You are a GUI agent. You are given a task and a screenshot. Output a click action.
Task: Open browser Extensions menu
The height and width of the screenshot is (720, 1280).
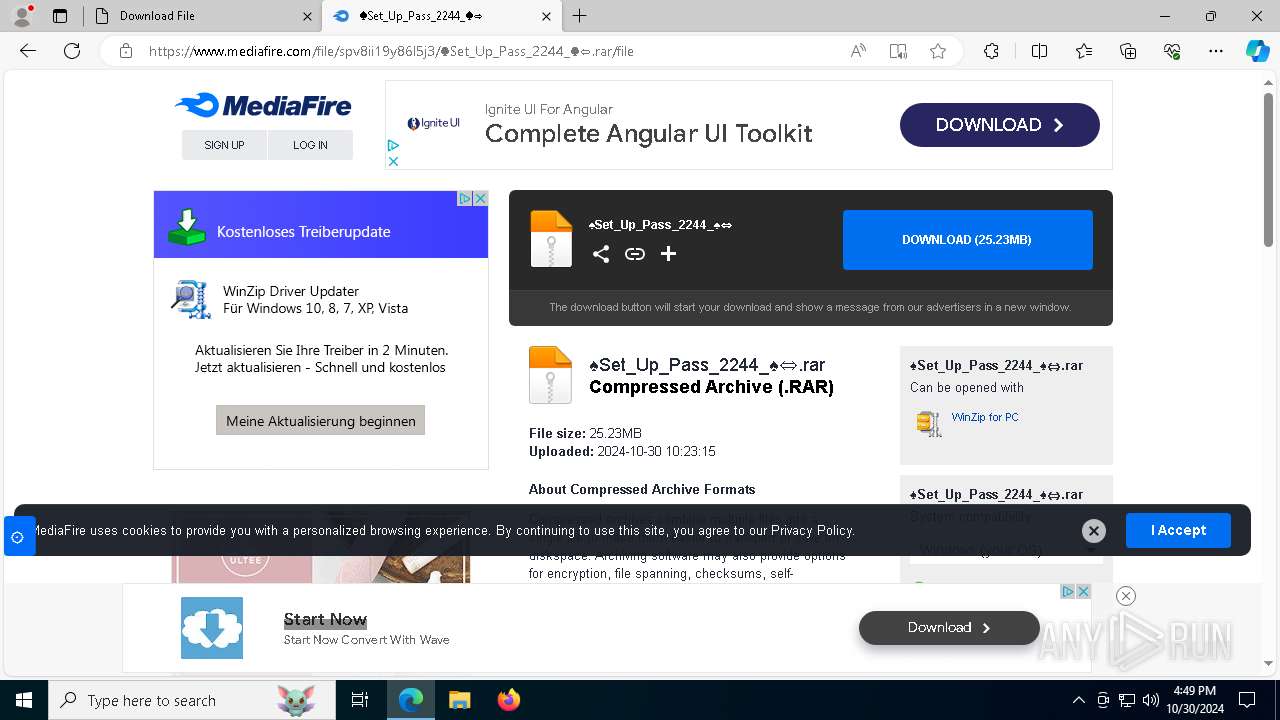click(991, 51)
